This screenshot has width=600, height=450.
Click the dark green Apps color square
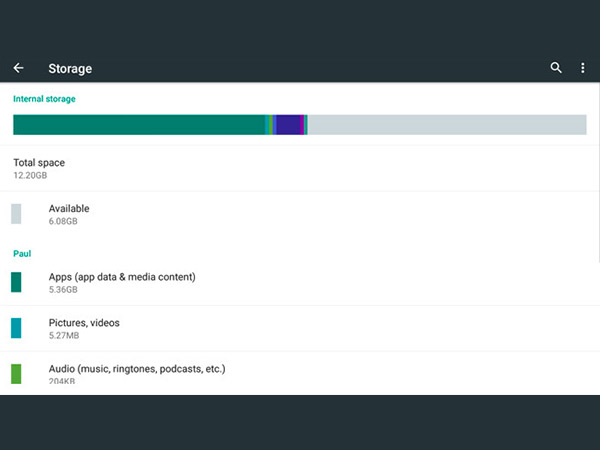coord(16,282)
